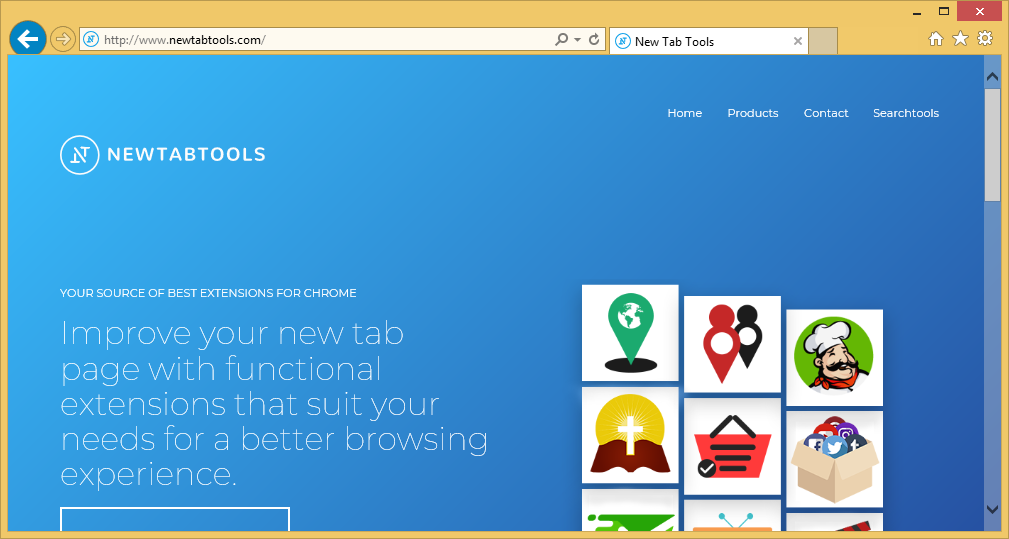Select the social media box extension
This screenshot has height=539, width=1009.
834,459
